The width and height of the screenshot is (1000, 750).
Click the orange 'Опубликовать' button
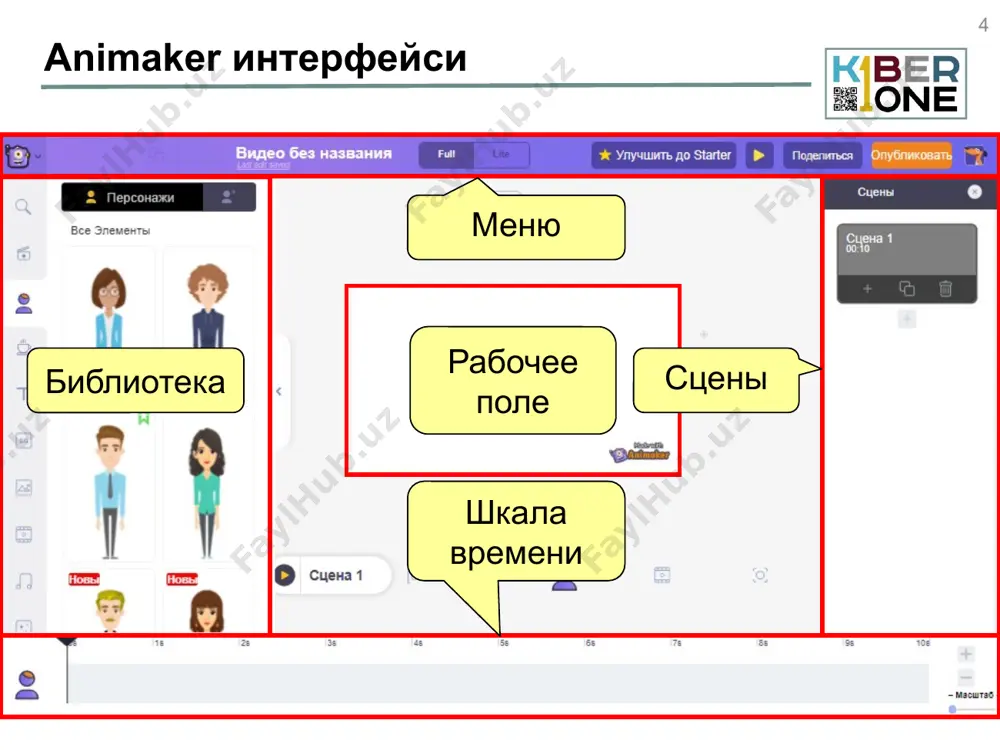click(911, 155)
